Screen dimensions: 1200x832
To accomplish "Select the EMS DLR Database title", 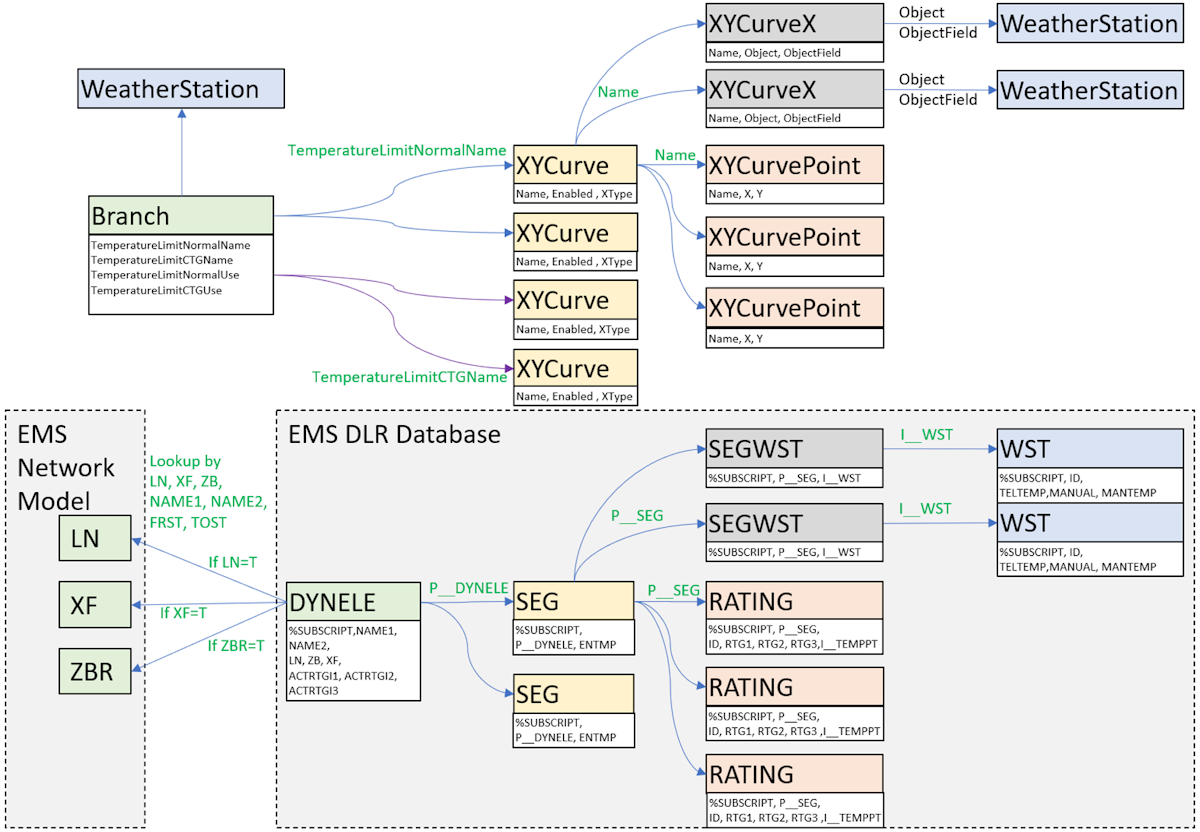I will (394, 435).
